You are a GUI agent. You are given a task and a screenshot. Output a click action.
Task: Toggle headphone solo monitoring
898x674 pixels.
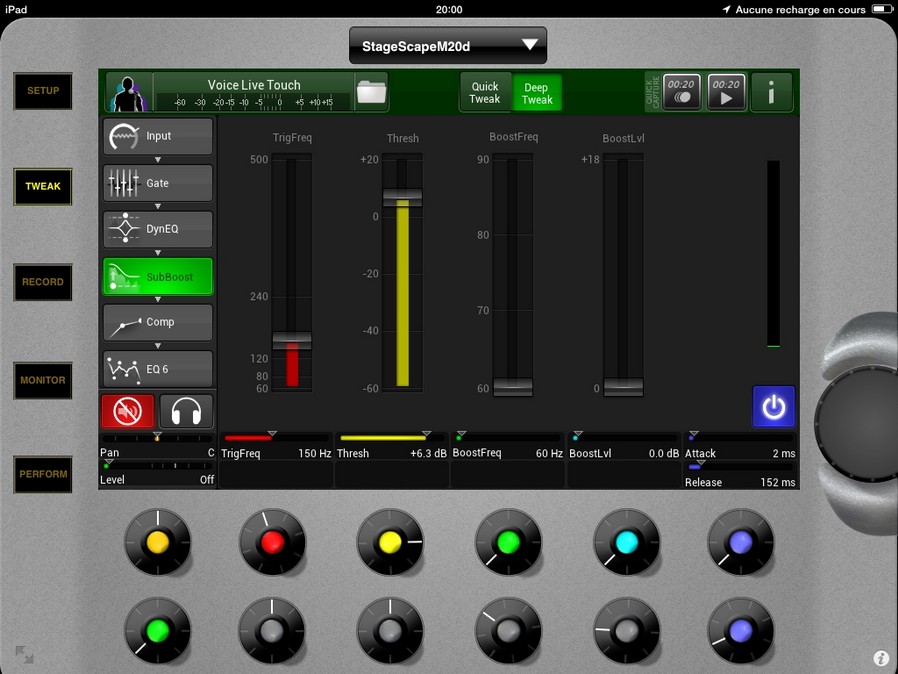coord(186,411)
